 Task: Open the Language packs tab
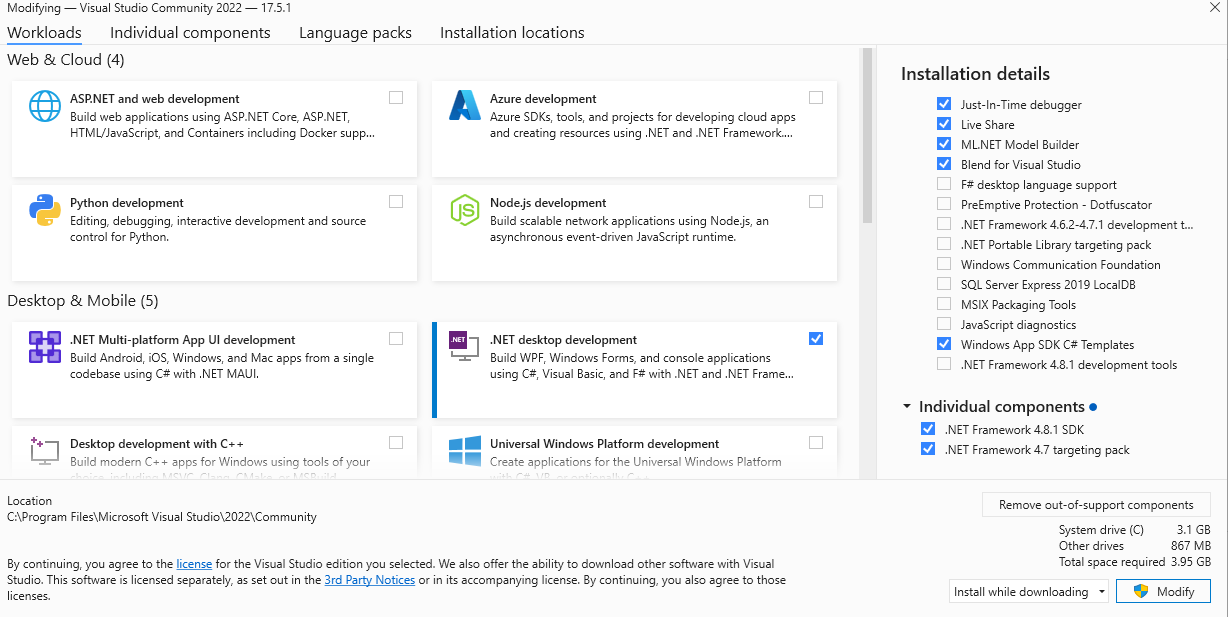tap(355, 33)
